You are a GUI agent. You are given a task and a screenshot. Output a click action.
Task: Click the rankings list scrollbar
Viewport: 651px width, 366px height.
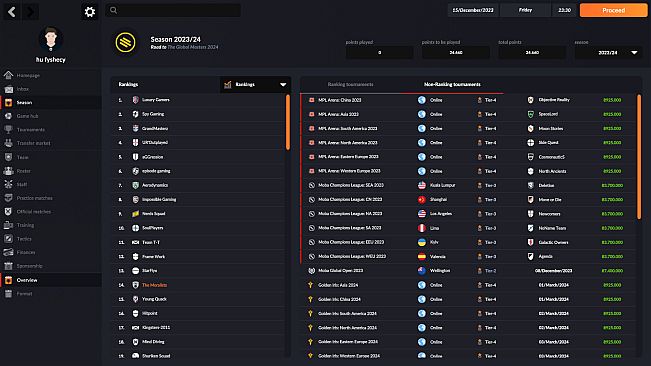[287, 122]
